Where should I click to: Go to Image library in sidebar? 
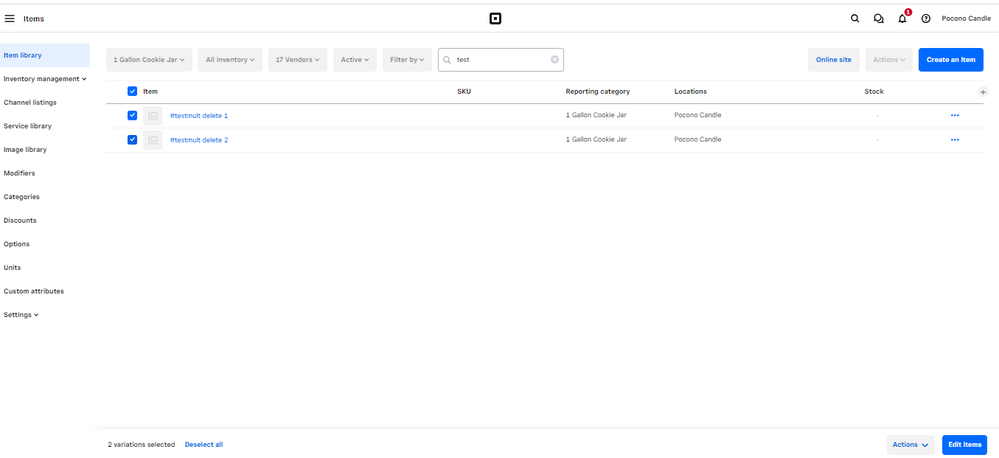25,150
